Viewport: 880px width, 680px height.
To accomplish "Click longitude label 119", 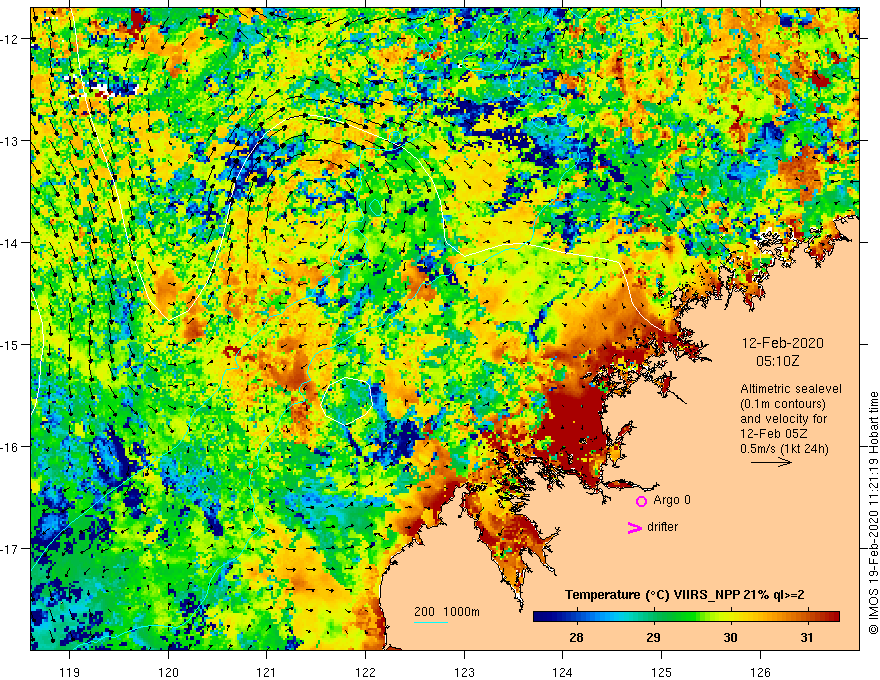I will tap(70, 672).
